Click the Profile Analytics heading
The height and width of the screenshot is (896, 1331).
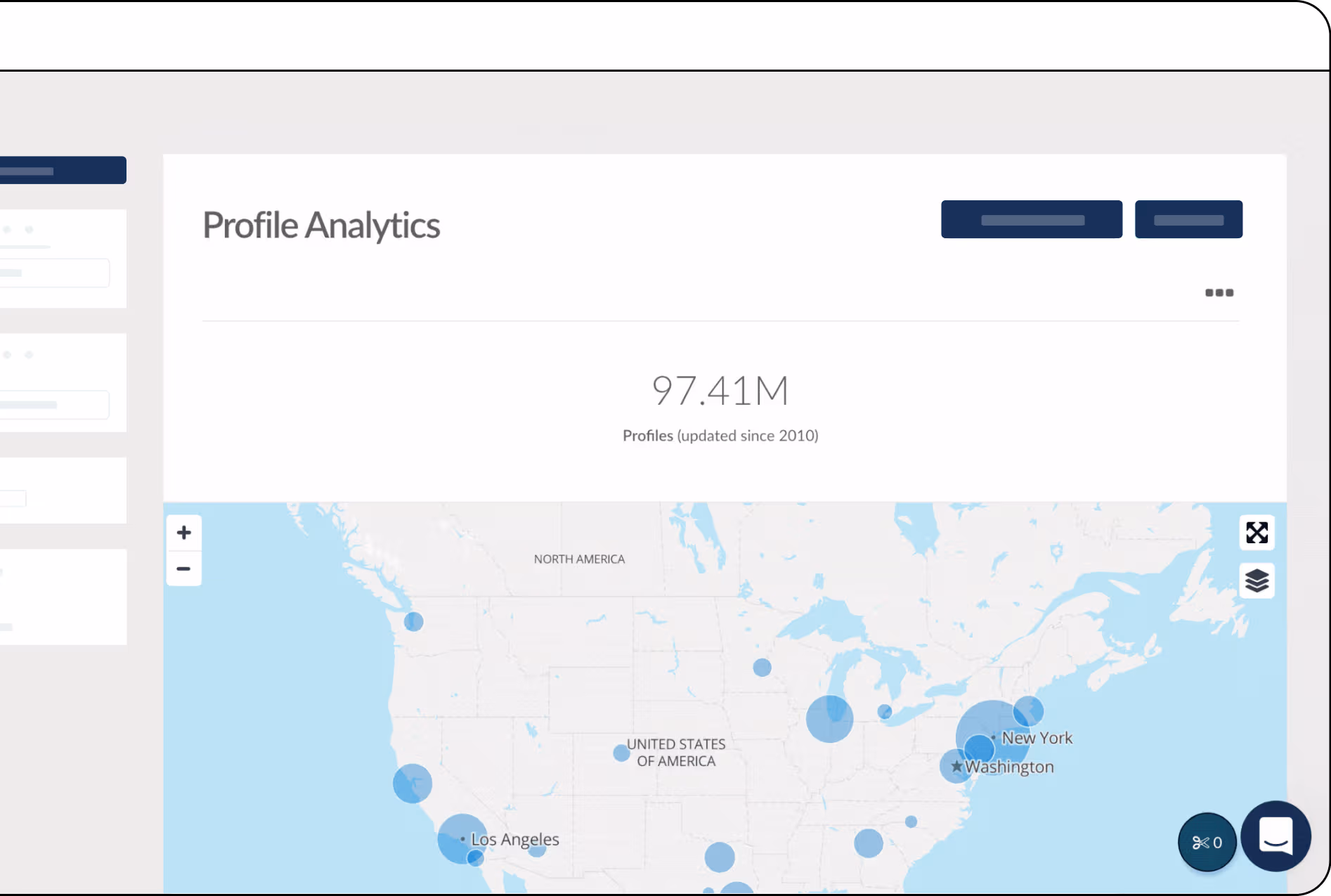(x=321, y=226)
